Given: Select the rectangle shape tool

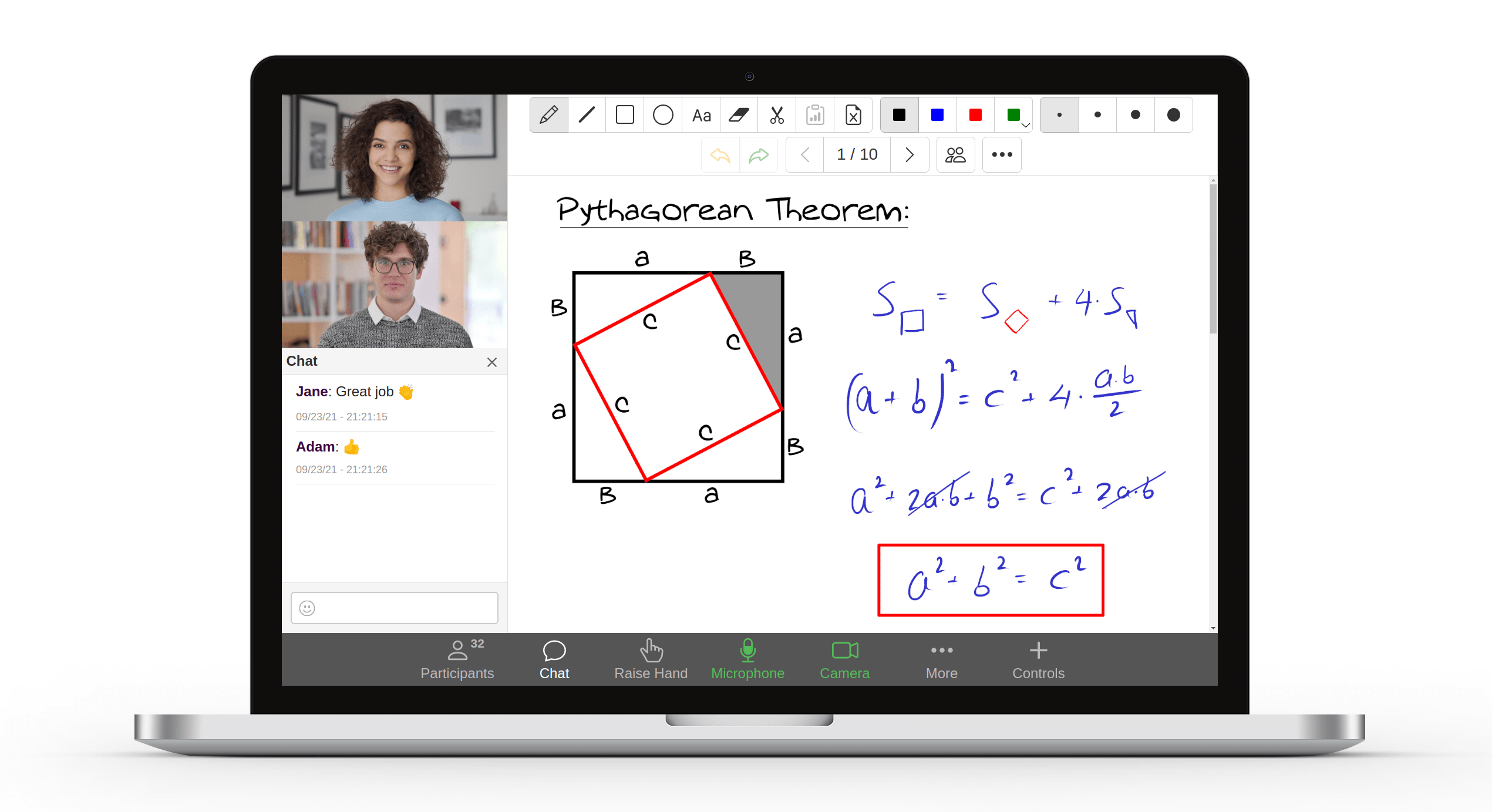Looking at the screenshot, I should coord(624,115).
